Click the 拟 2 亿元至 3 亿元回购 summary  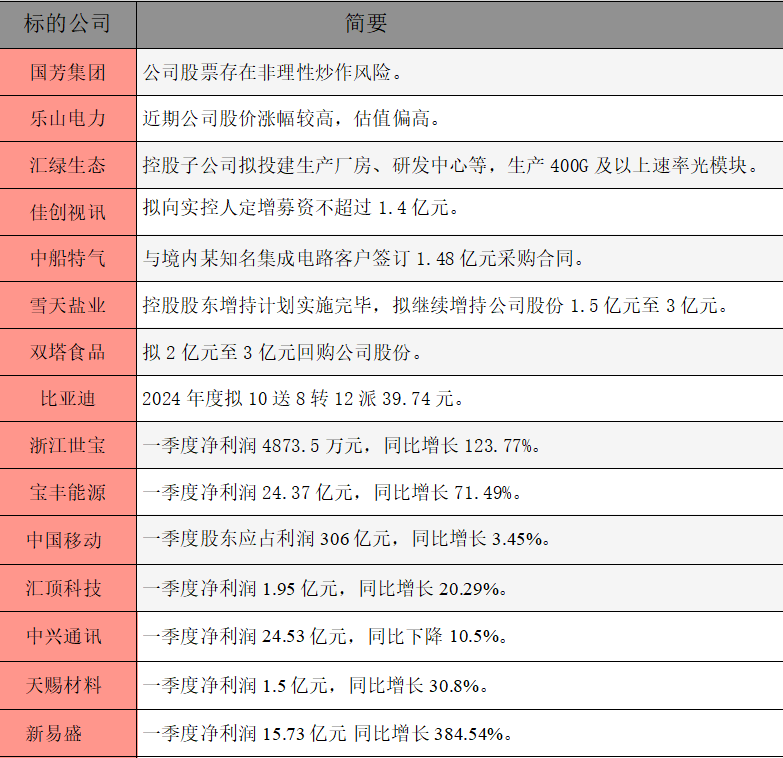(282, 353)
